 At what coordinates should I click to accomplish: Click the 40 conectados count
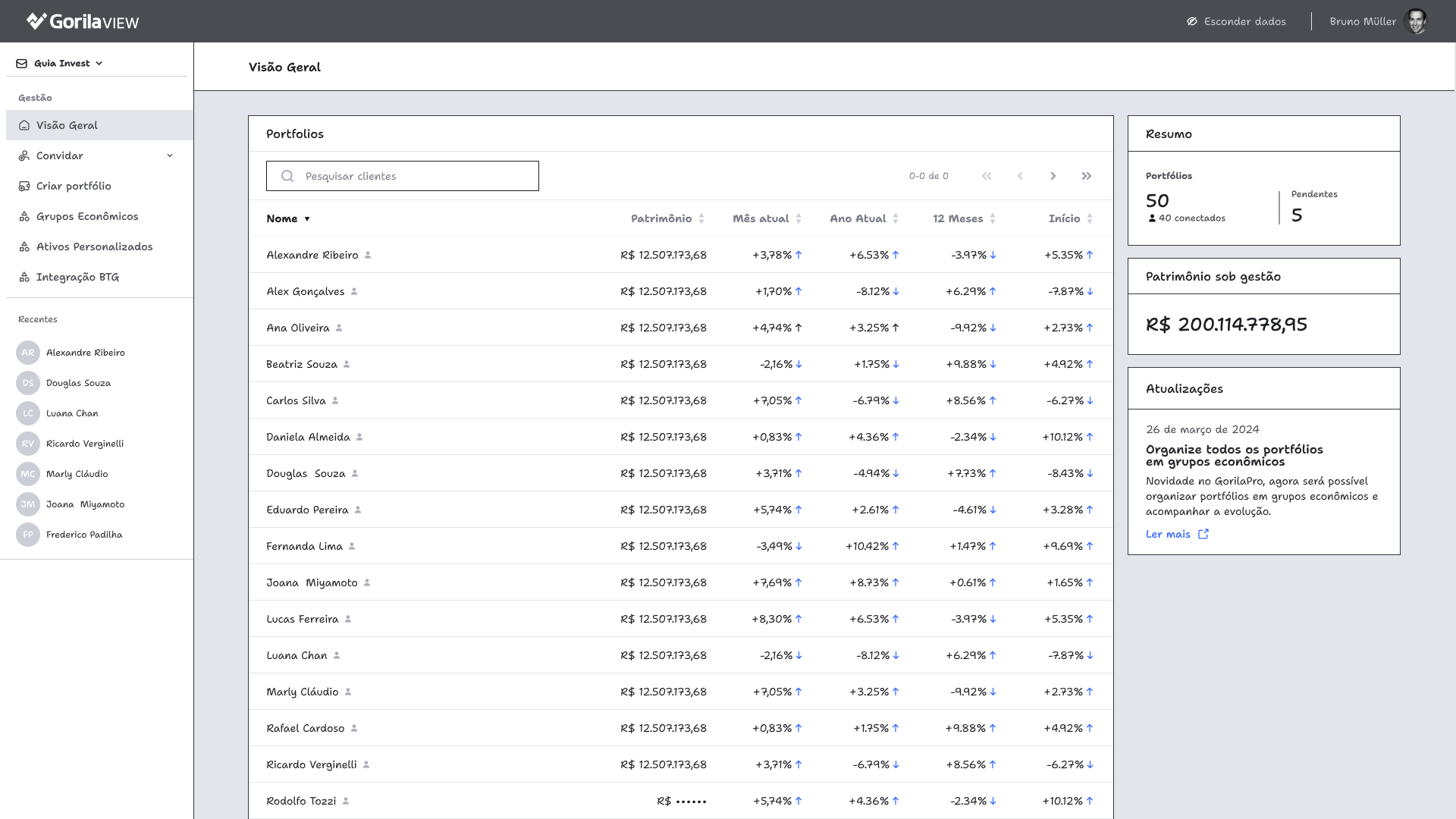click(1187, 218)
